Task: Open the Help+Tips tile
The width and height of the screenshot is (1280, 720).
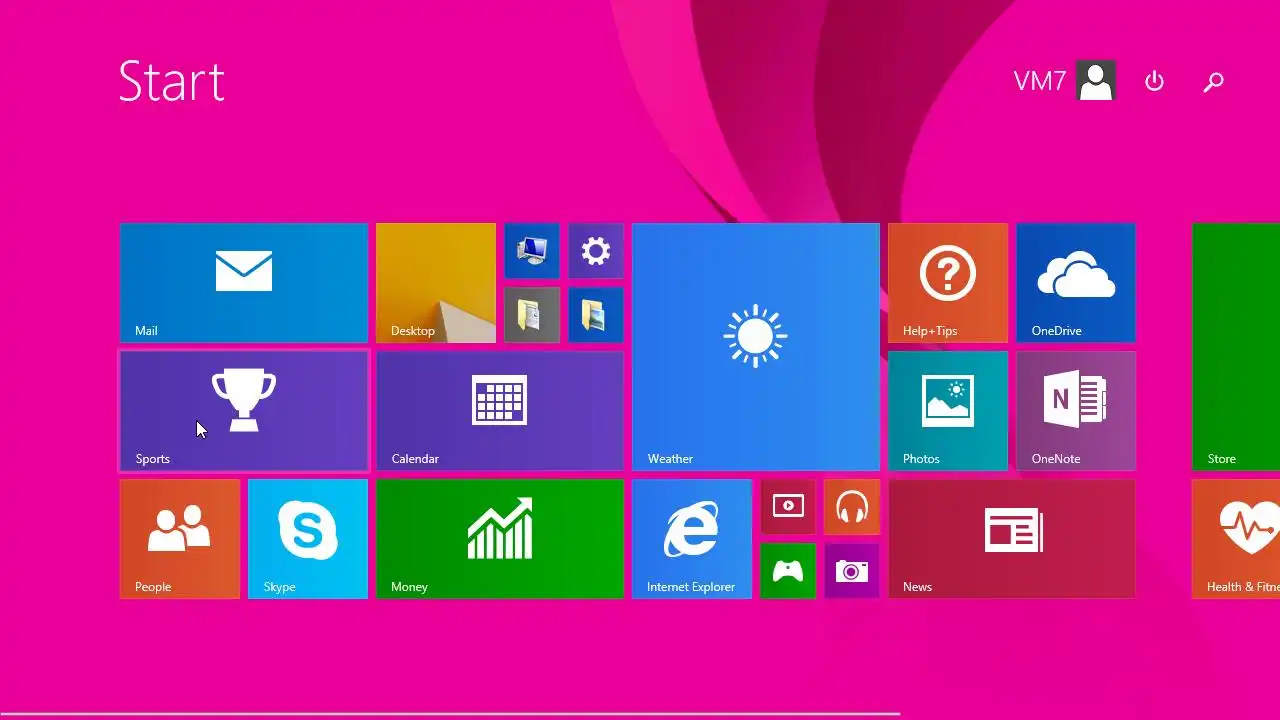Action: 948,283
